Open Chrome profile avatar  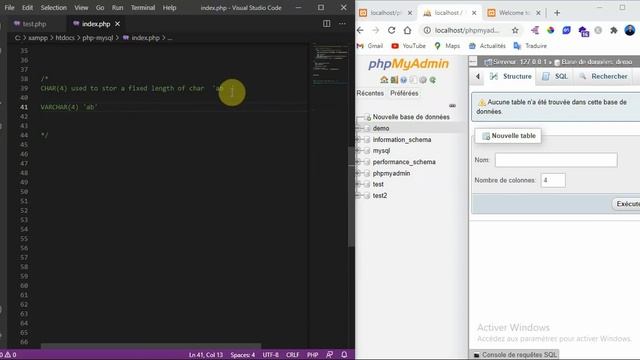click(630, 30)
